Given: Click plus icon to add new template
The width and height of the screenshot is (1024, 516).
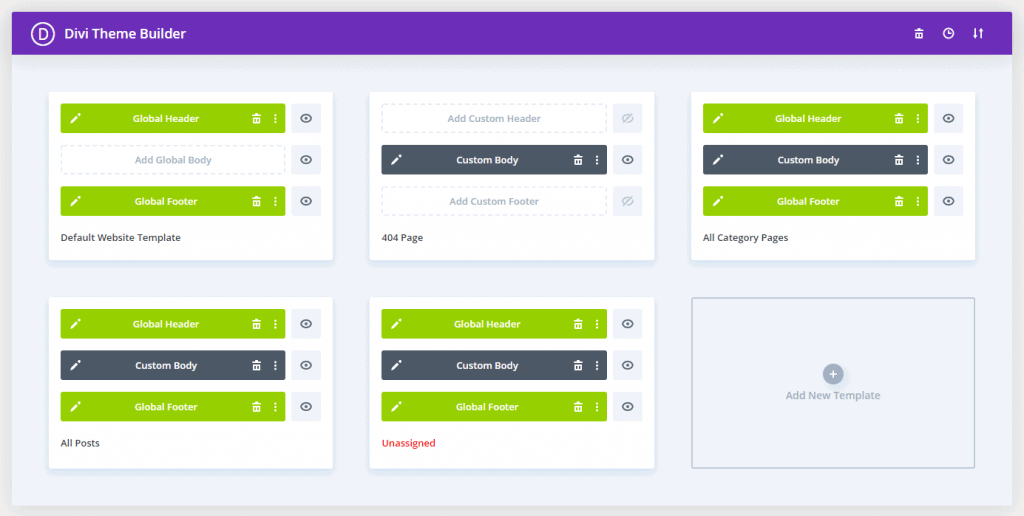Looking at the screenshot, I should click(832, 374).
